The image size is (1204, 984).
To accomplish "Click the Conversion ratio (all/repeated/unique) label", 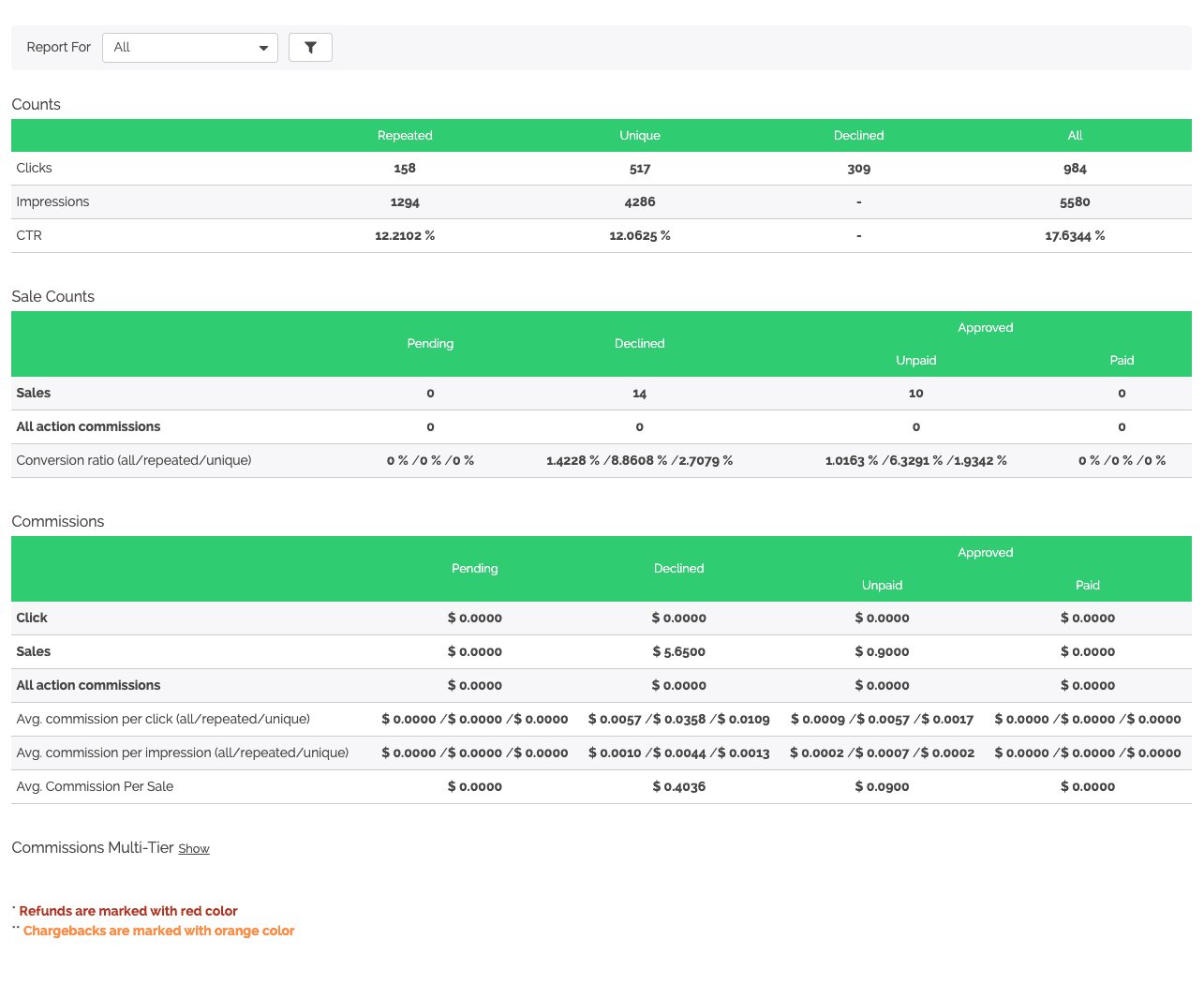I will pyautogui.click(x=134, y=460).
